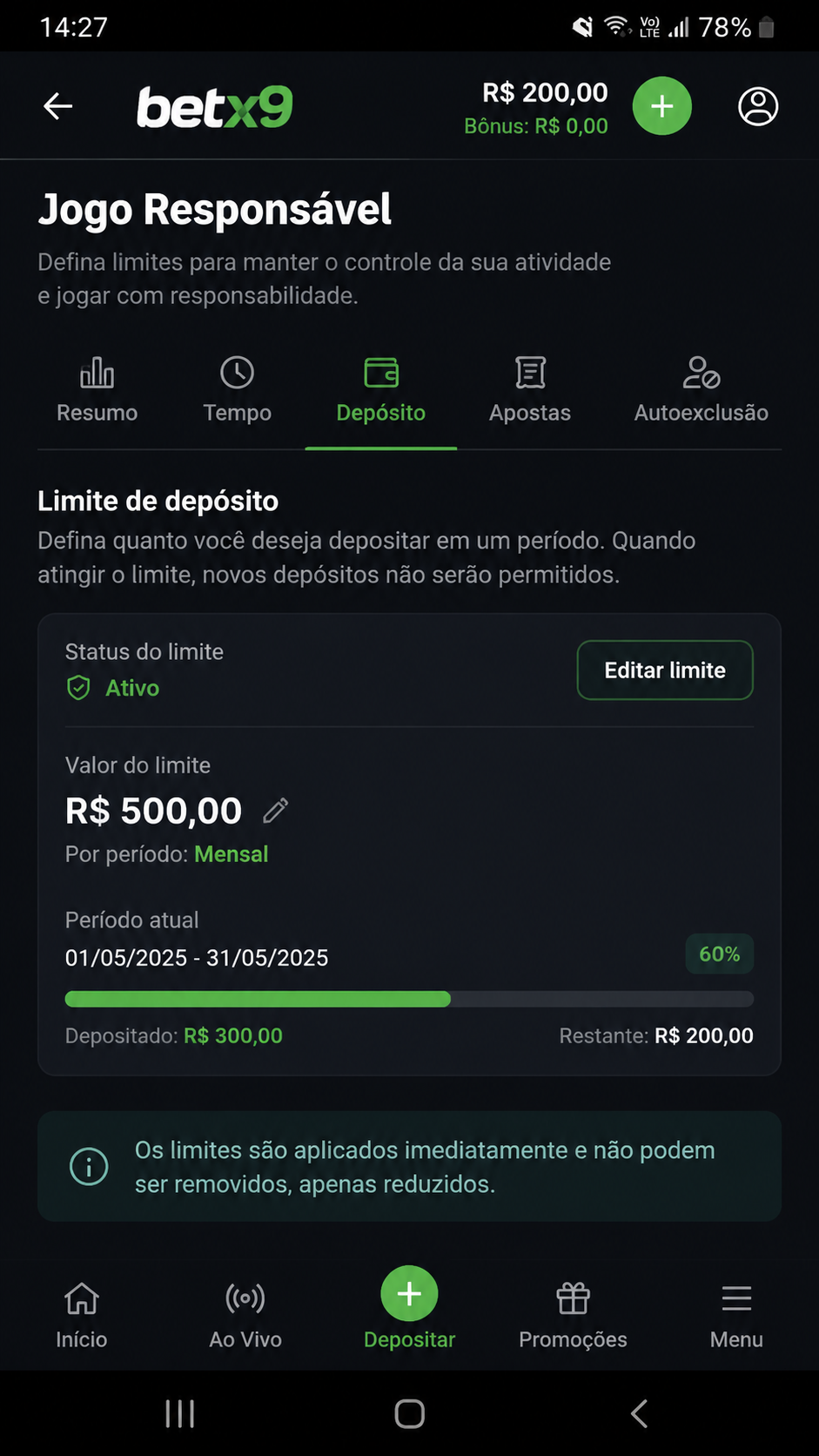Click the Editar limite button
This screenshot has height=1456, width=819.
click(x=665, y=670)
